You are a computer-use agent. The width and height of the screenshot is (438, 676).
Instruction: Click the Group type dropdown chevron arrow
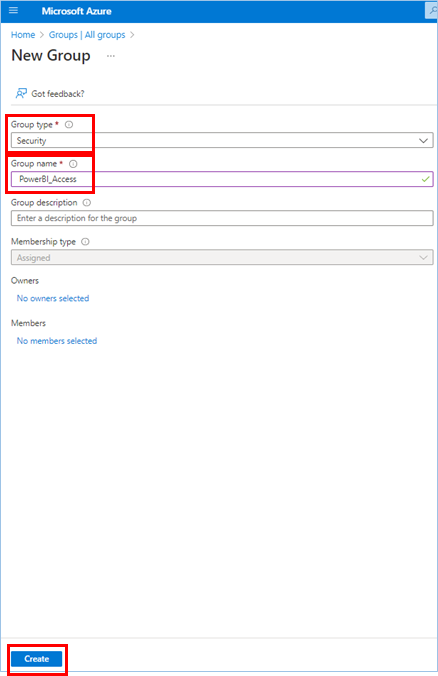(x=423, y=141)
